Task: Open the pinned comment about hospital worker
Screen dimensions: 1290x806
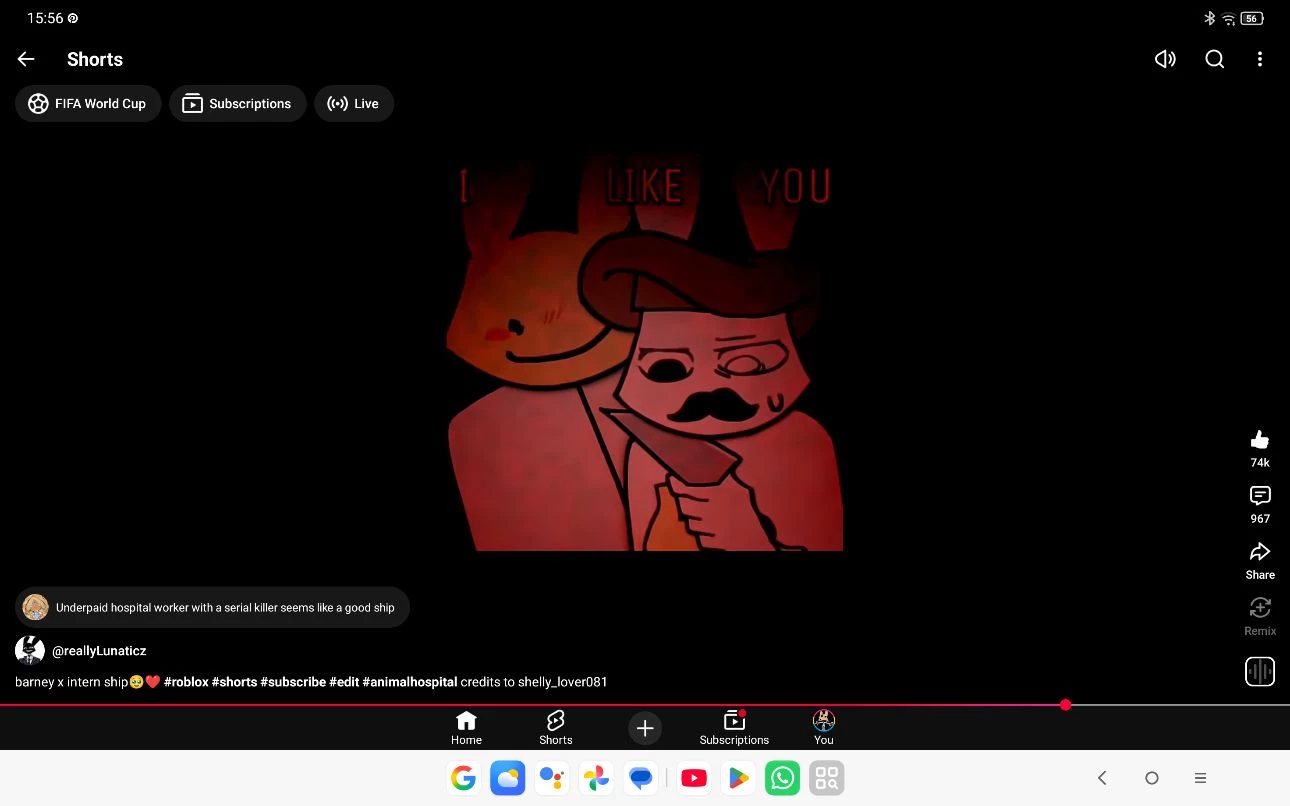Action: (212, 607)
